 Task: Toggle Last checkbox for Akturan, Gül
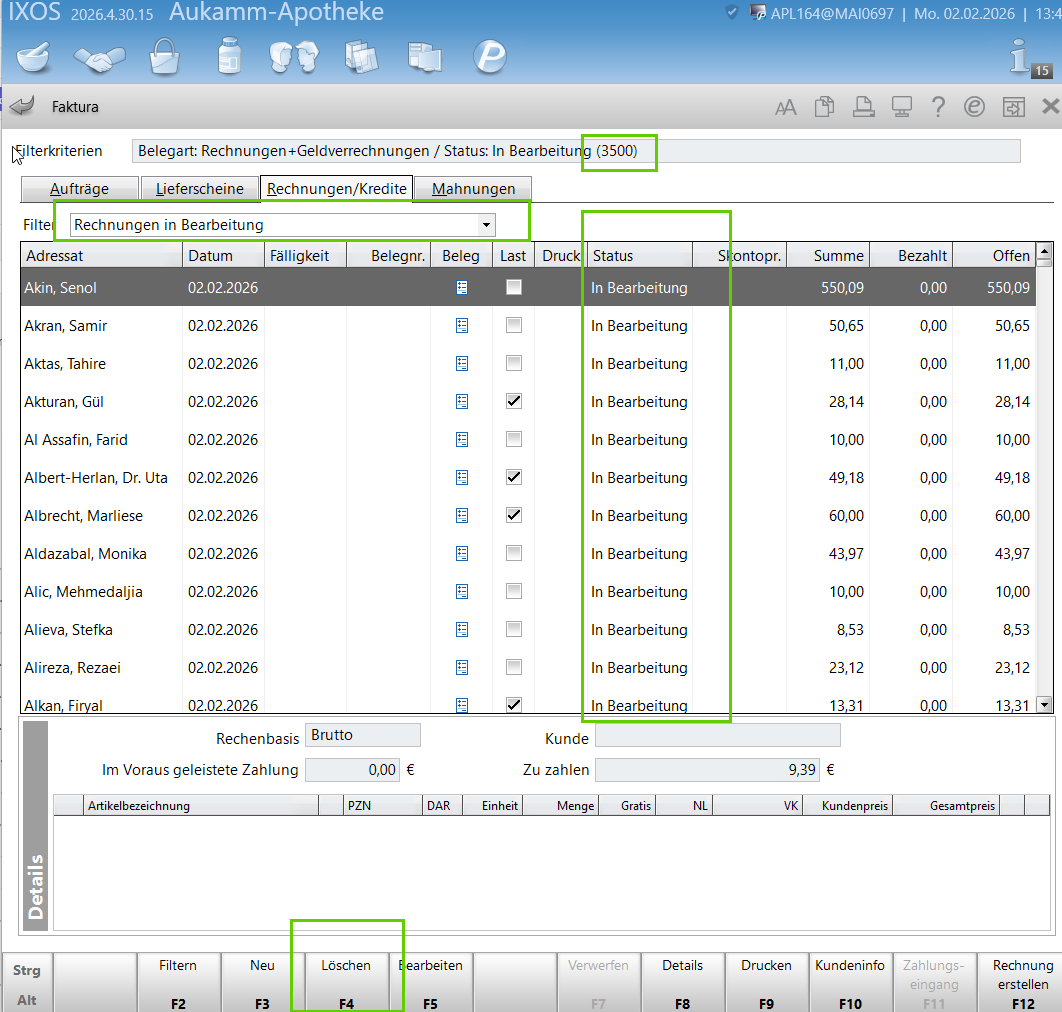click(x=514, y=401)
